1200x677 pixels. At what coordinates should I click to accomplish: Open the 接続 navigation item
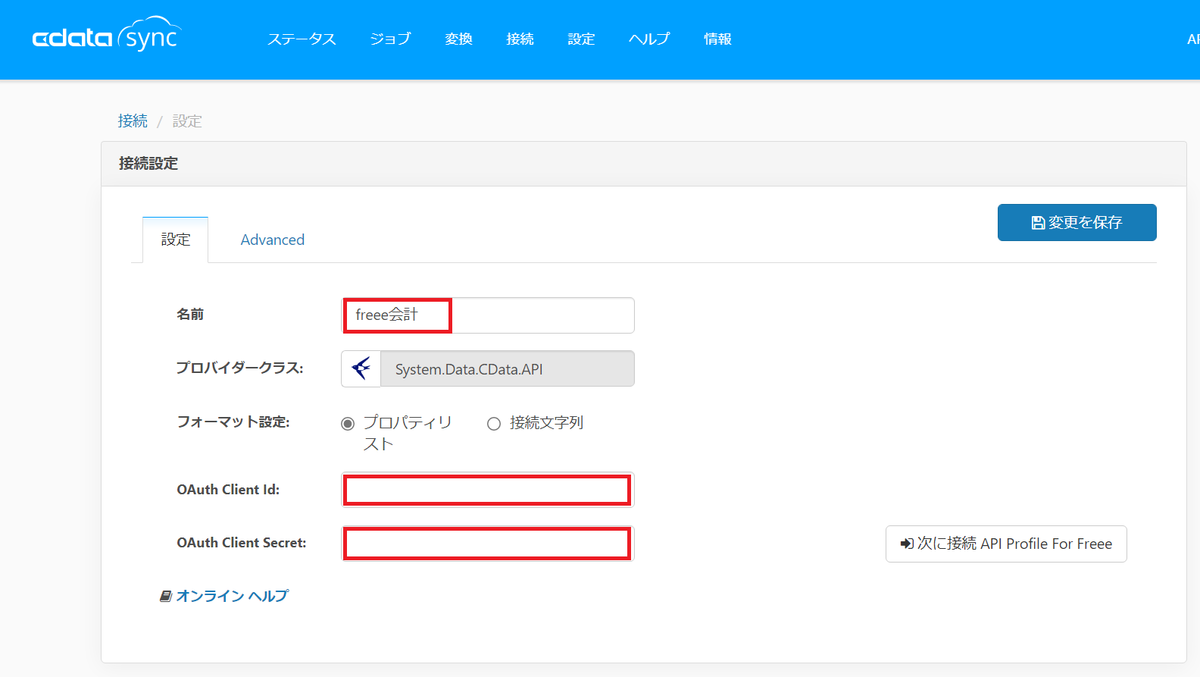coord(520,39)
